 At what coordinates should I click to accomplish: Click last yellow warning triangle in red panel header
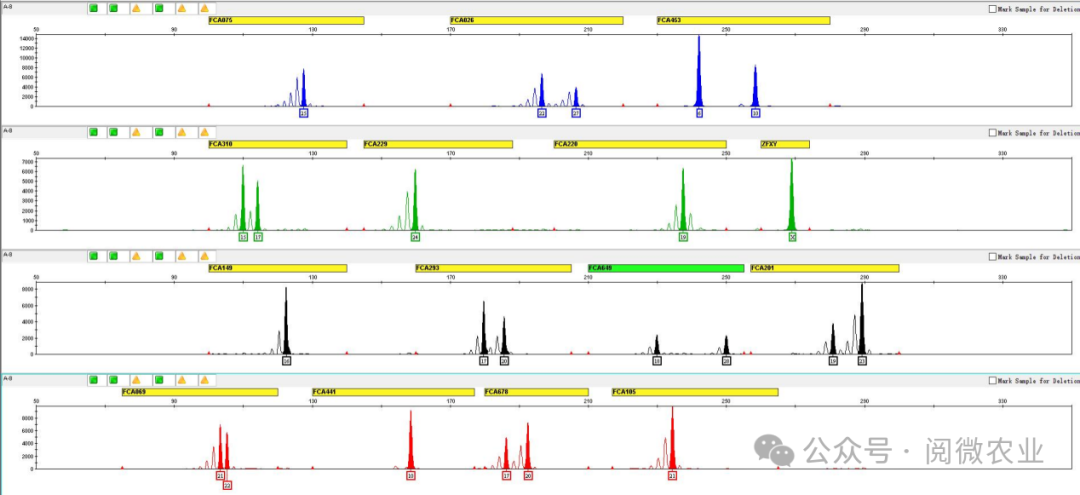coord(204,380)
